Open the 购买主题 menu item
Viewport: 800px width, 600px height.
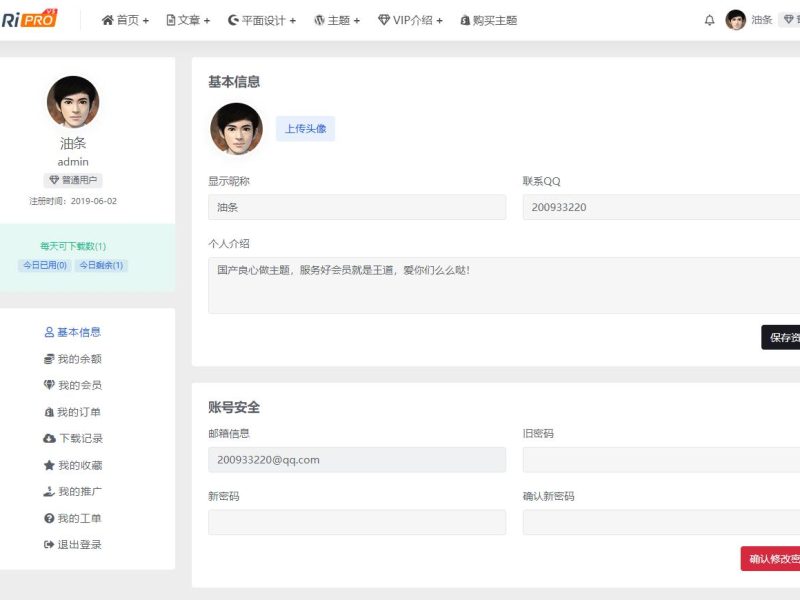(488, 20)
